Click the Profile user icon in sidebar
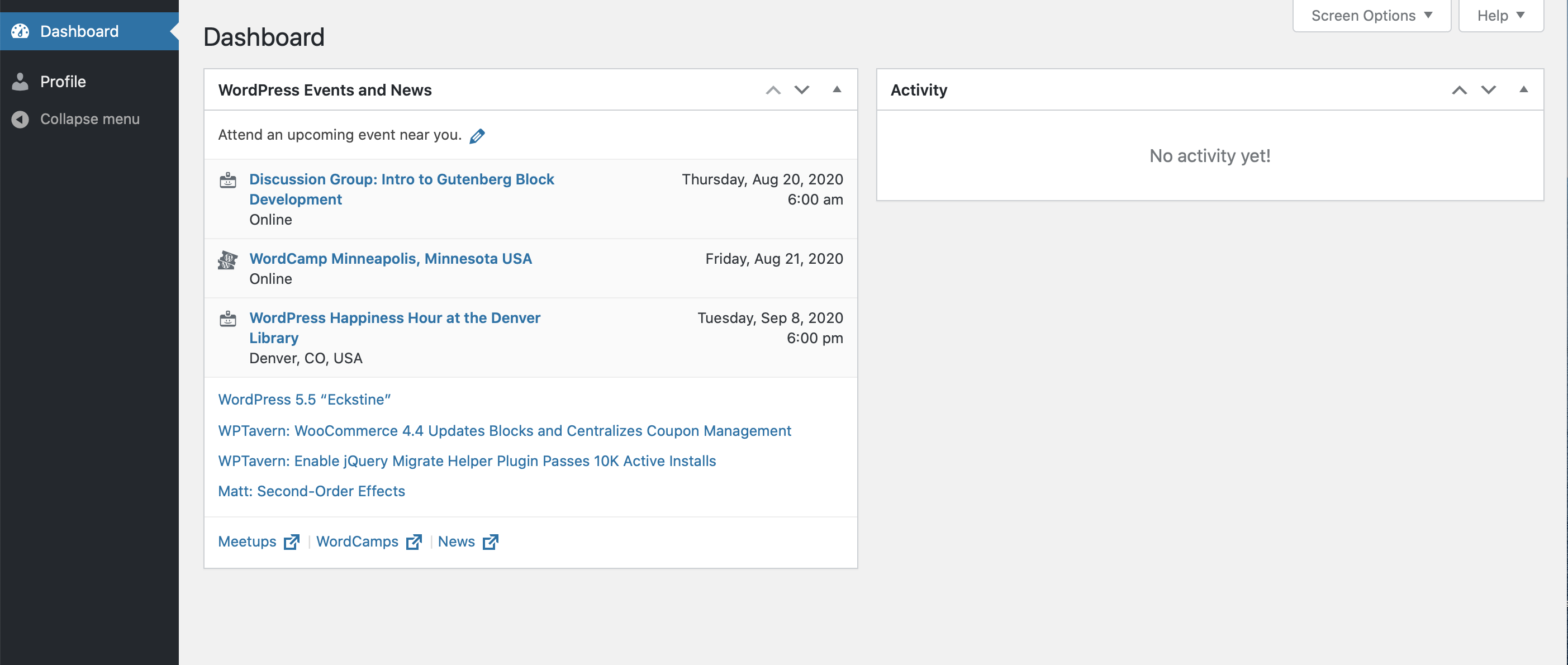This screenshot has height=665, width=1568. point(20,81)
